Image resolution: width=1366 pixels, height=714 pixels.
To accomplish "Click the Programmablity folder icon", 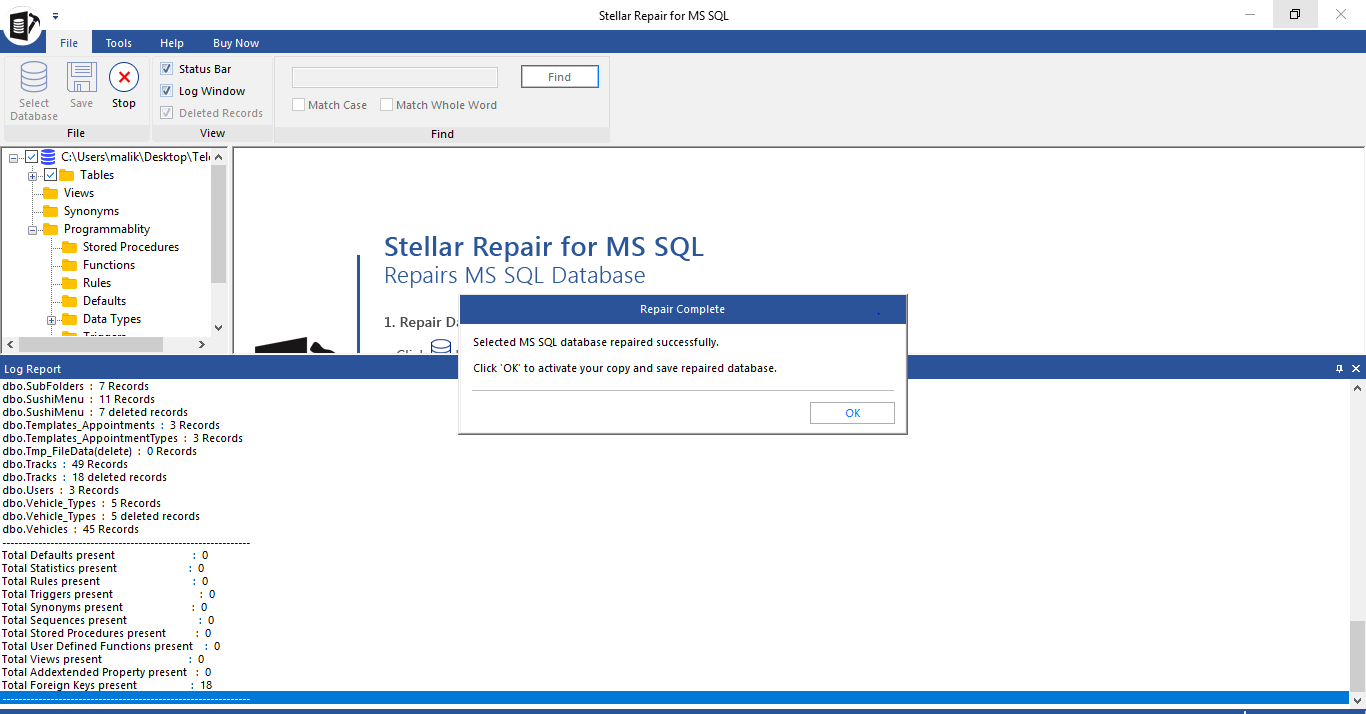I will (x=50, y=229).
